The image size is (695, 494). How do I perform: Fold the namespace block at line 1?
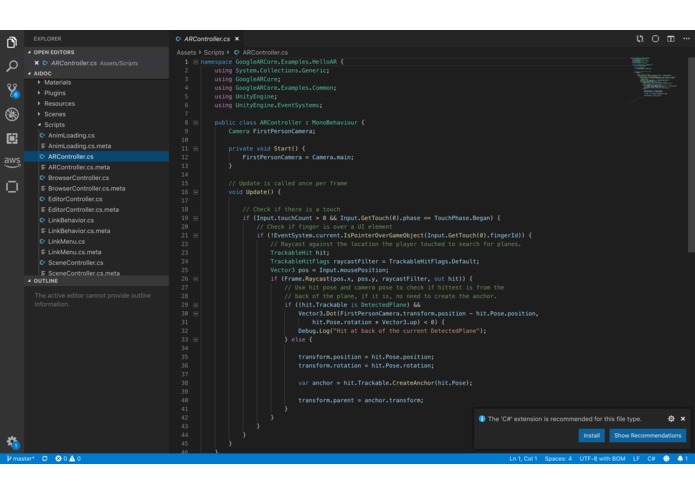[x=195, y=62]
